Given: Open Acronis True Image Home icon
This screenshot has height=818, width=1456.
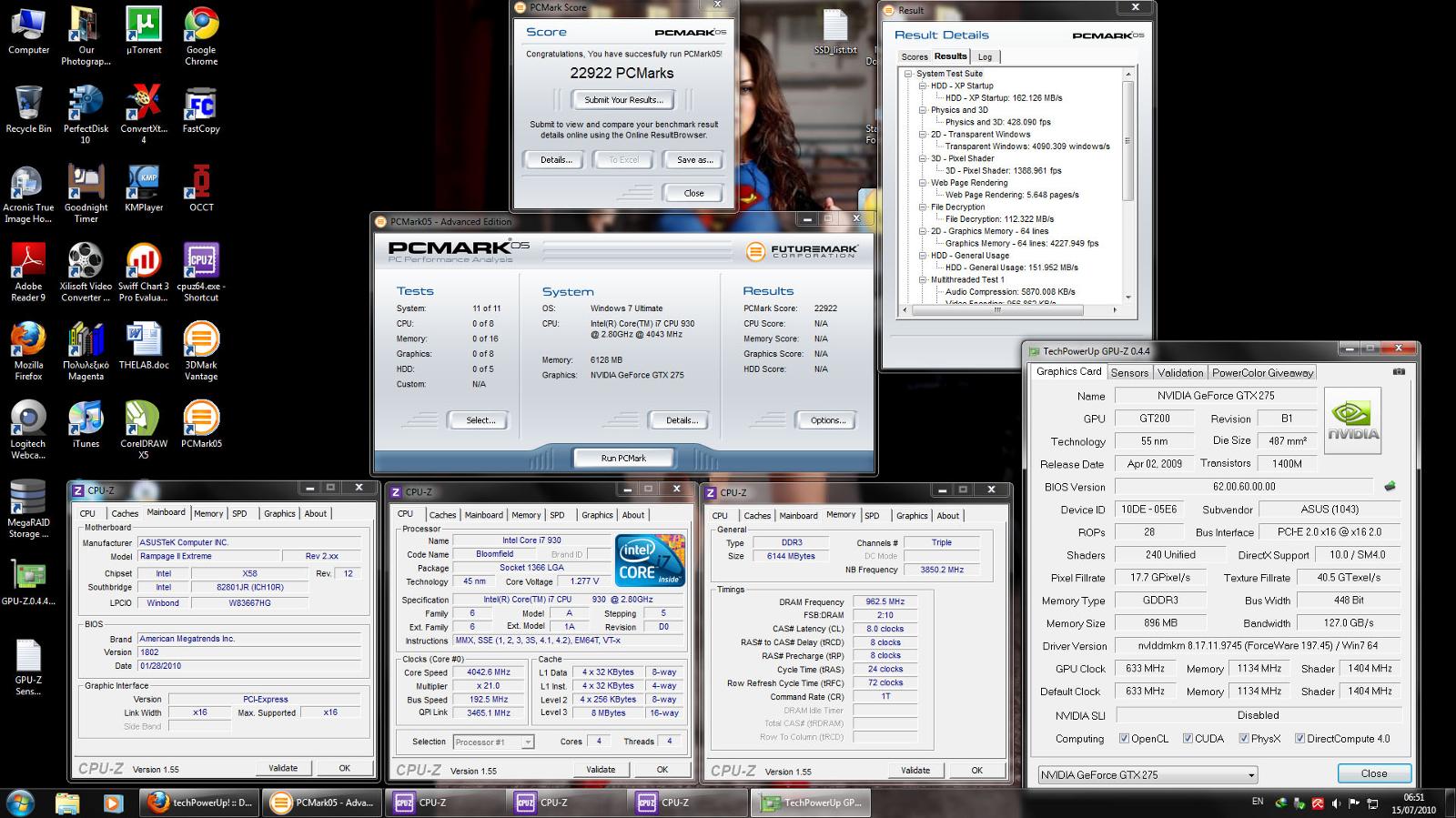Looking at the screenshot, I should pyautogui.click(x=28, y=195).
